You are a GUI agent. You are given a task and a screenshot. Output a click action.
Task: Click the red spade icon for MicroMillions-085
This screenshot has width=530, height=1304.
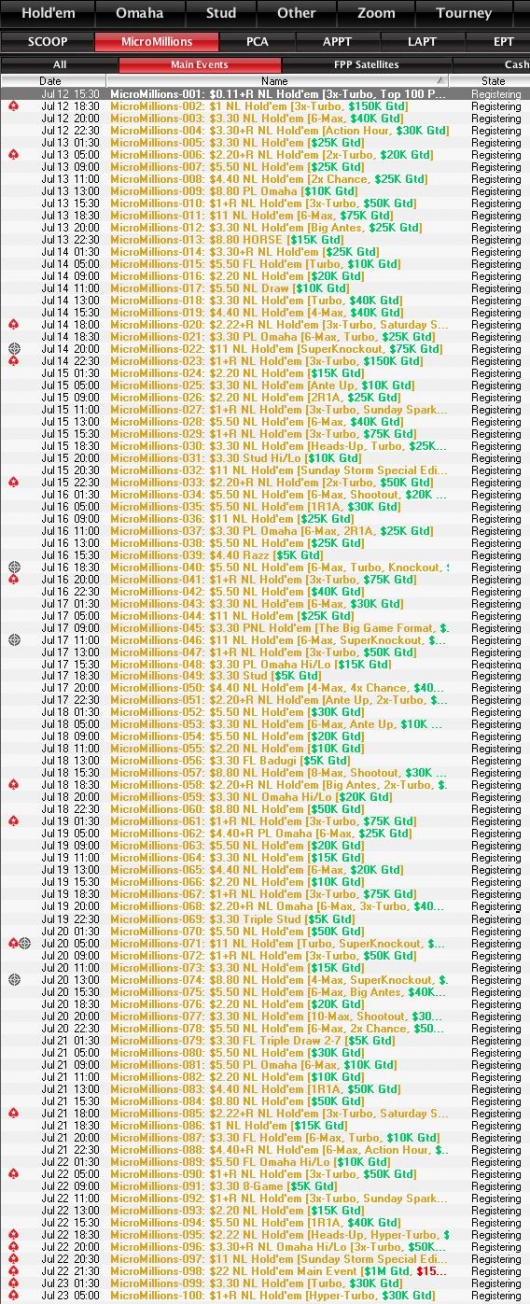tap(13, 1112)
